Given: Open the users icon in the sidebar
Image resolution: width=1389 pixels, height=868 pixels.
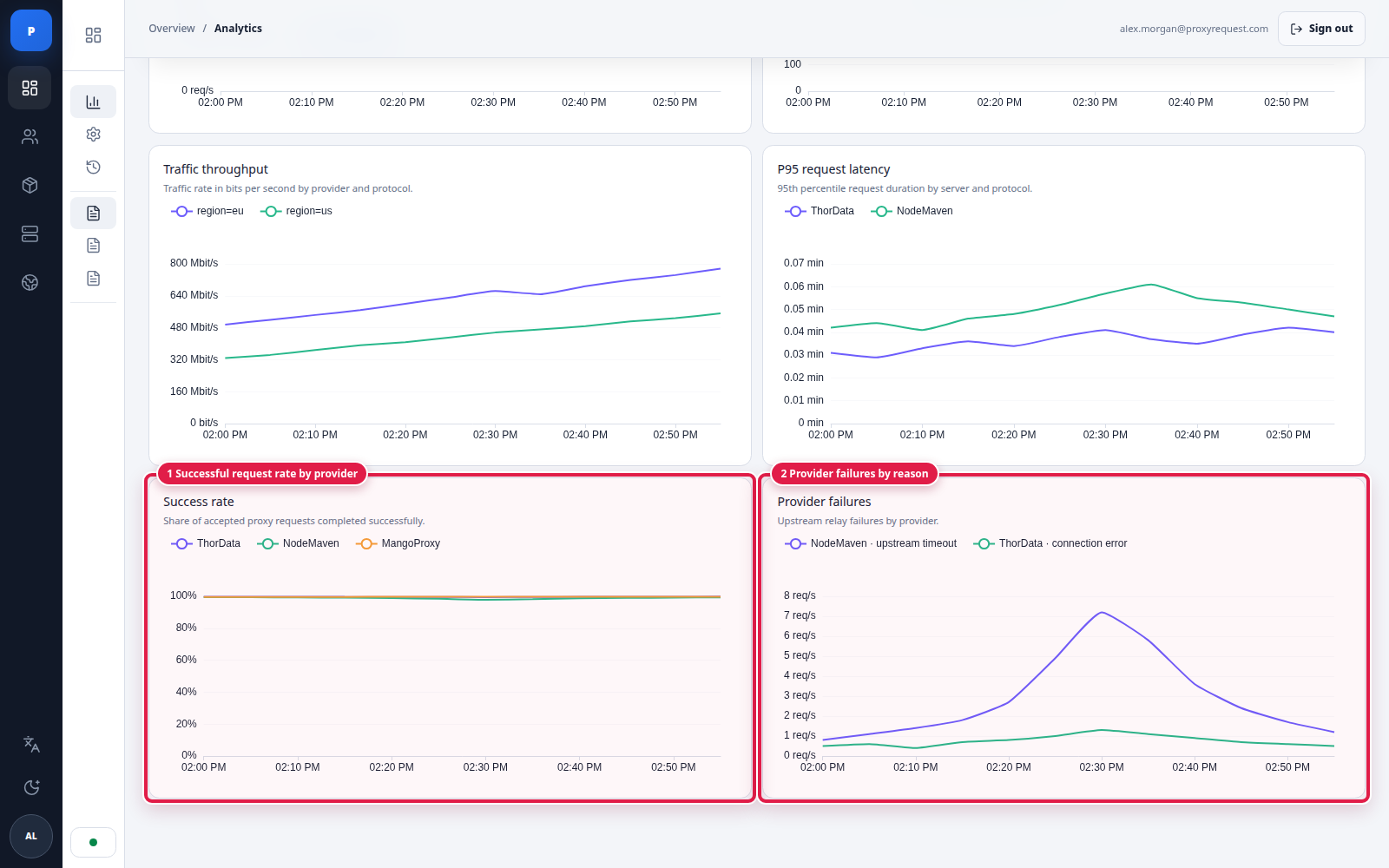Looking at the screenshot, I should 30,136.
